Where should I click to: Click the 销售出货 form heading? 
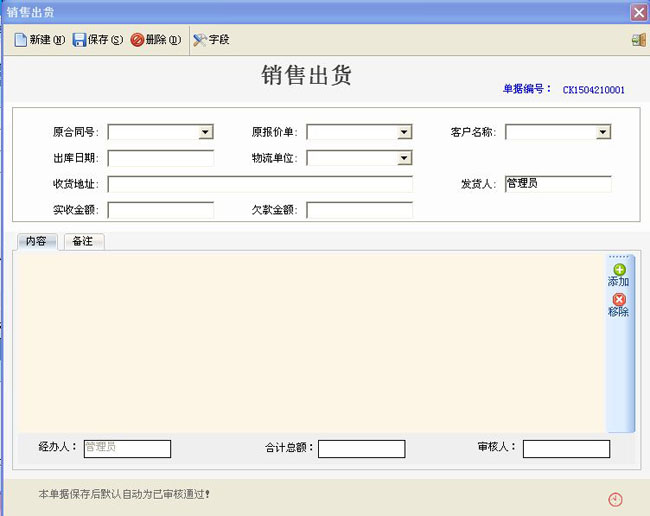point(306,75)
